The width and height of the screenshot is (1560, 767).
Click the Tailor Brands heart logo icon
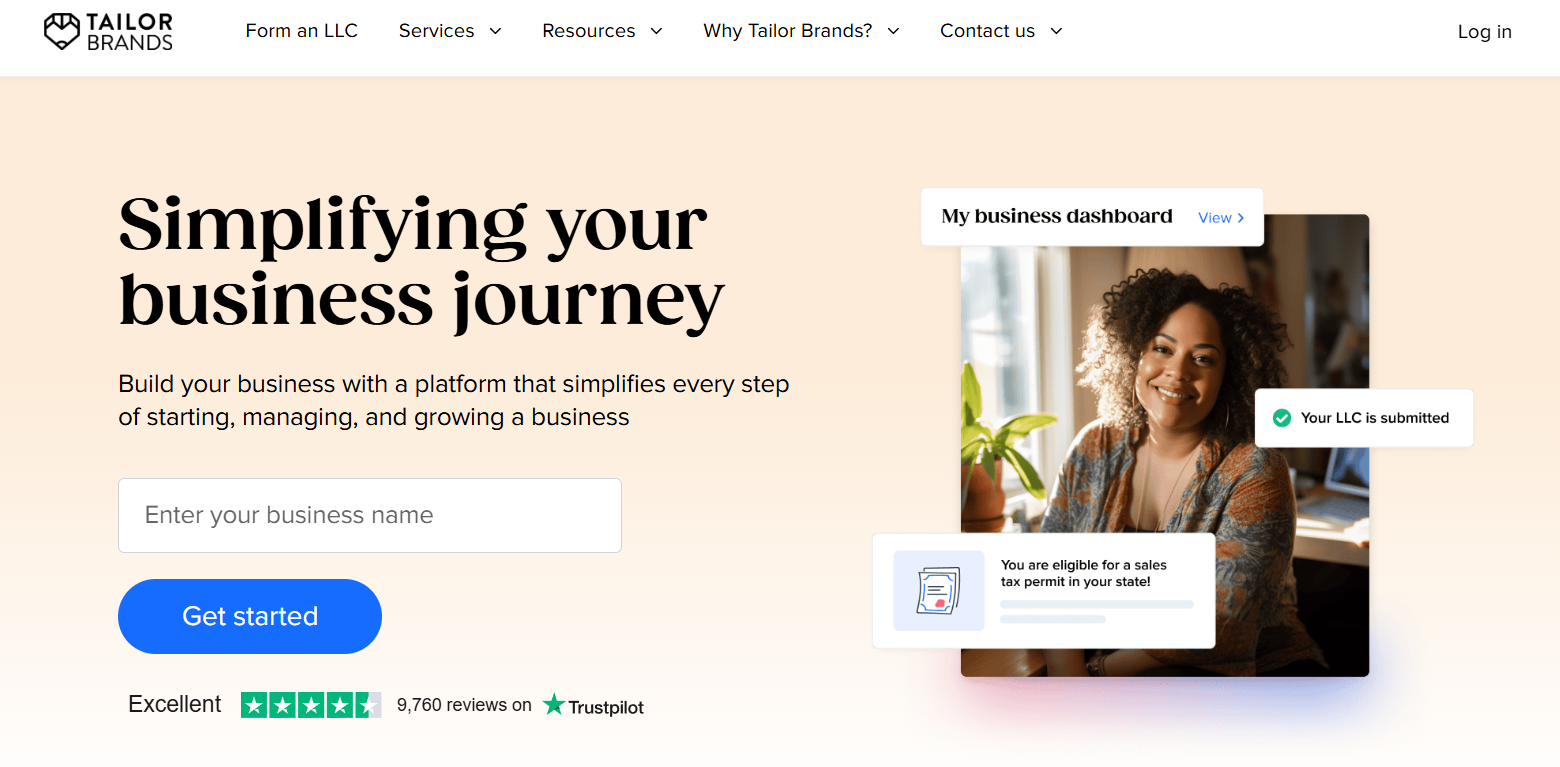click(62, 32)
